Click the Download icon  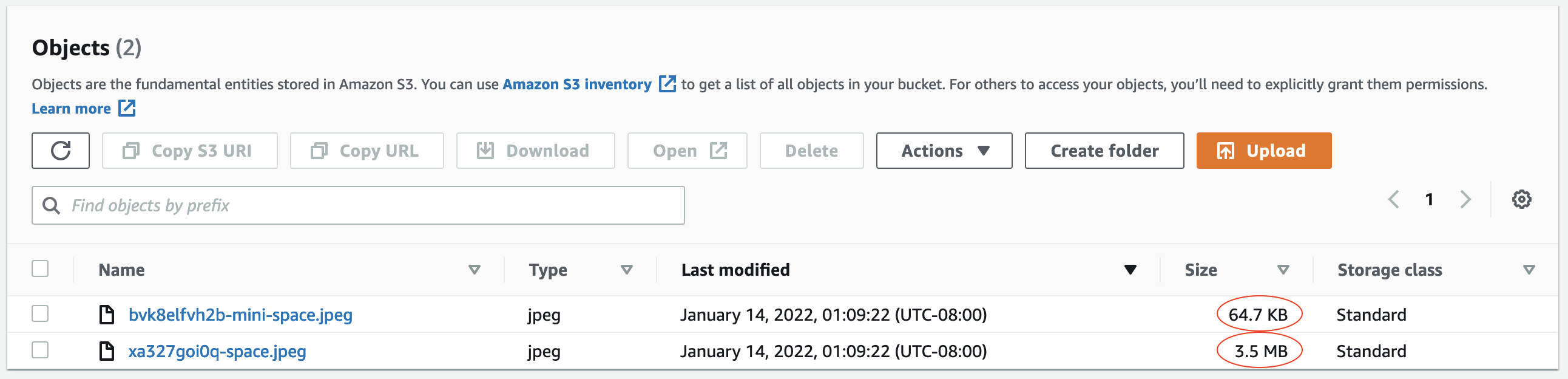coord(485,151)
